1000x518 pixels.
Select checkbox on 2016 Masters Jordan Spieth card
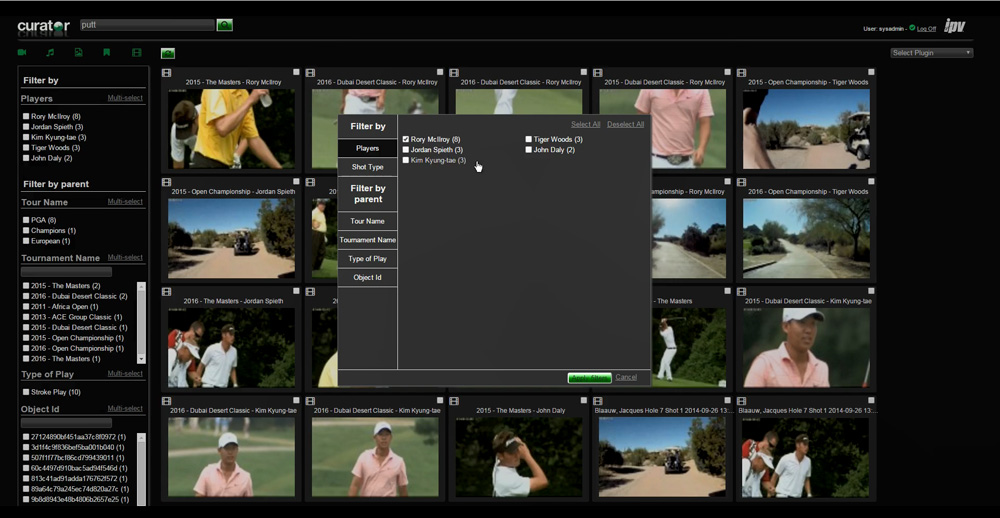point(297,291)
